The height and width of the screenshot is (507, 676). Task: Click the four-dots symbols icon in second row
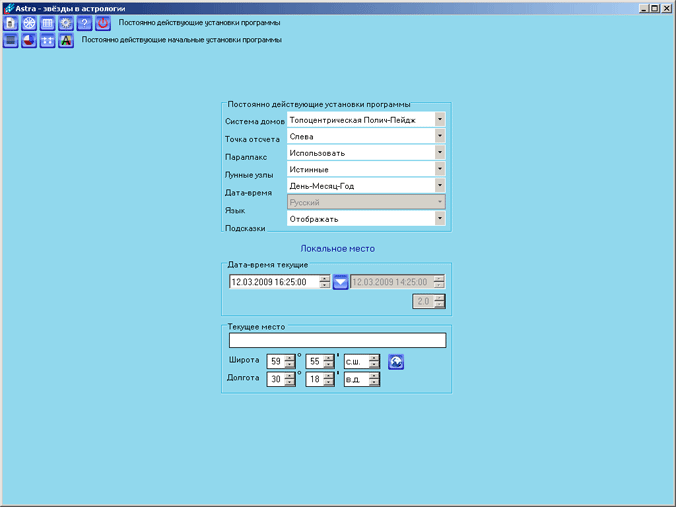47,41
